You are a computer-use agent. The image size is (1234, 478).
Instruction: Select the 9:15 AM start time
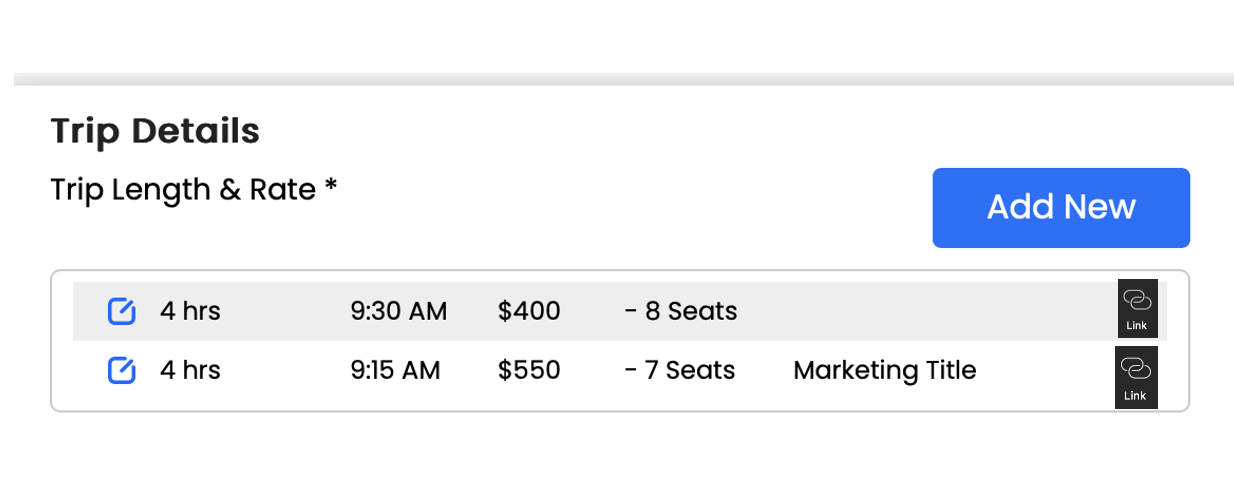tap(395, 371)
